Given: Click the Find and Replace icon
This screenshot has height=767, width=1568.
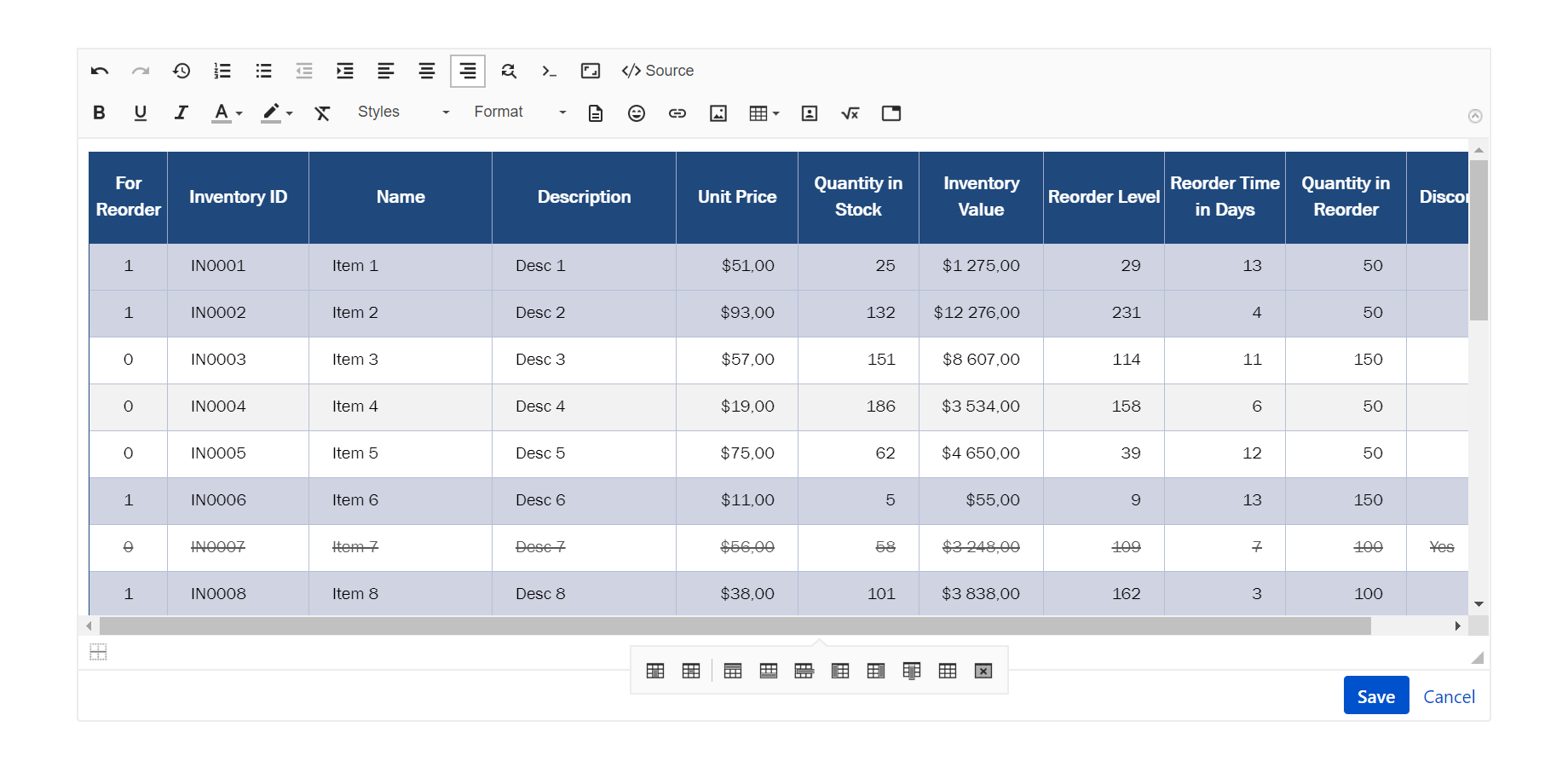Looking at the screenshot, I should pos(509,71).
